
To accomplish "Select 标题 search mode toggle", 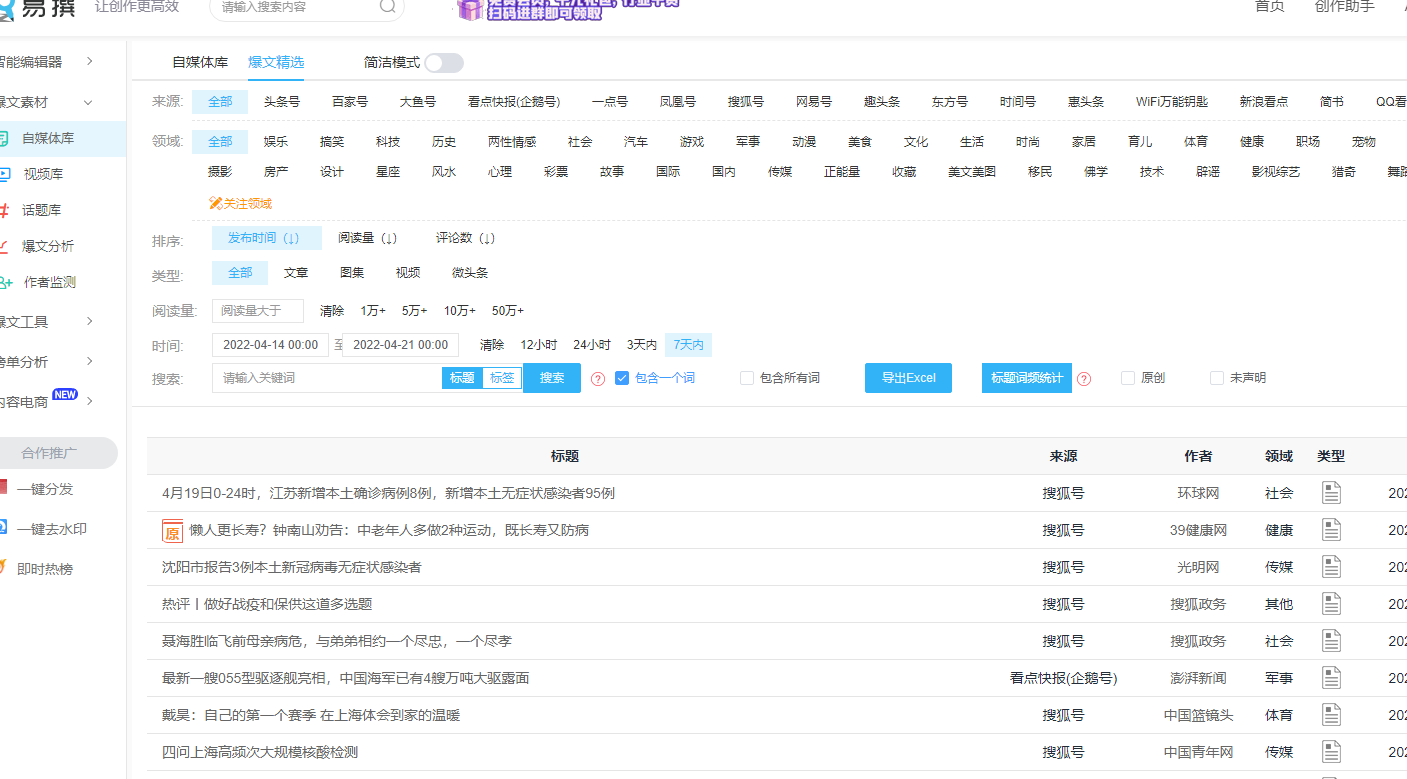I will pos(462,378).
